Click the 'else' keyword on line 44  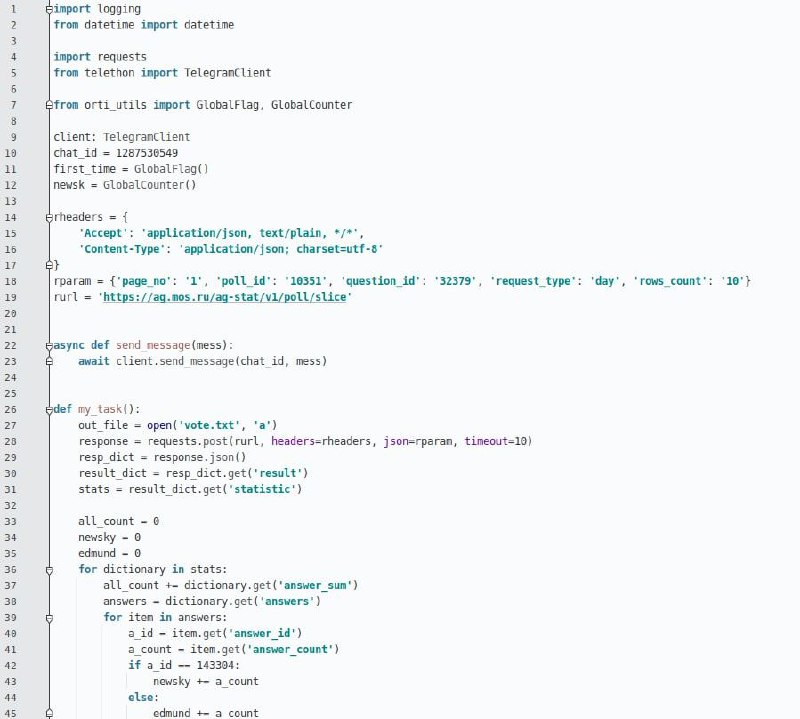(x=140, y=698)
